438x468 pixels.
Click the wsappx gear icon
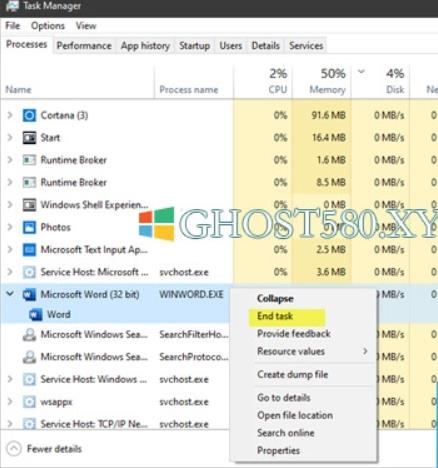coord(29,402)
